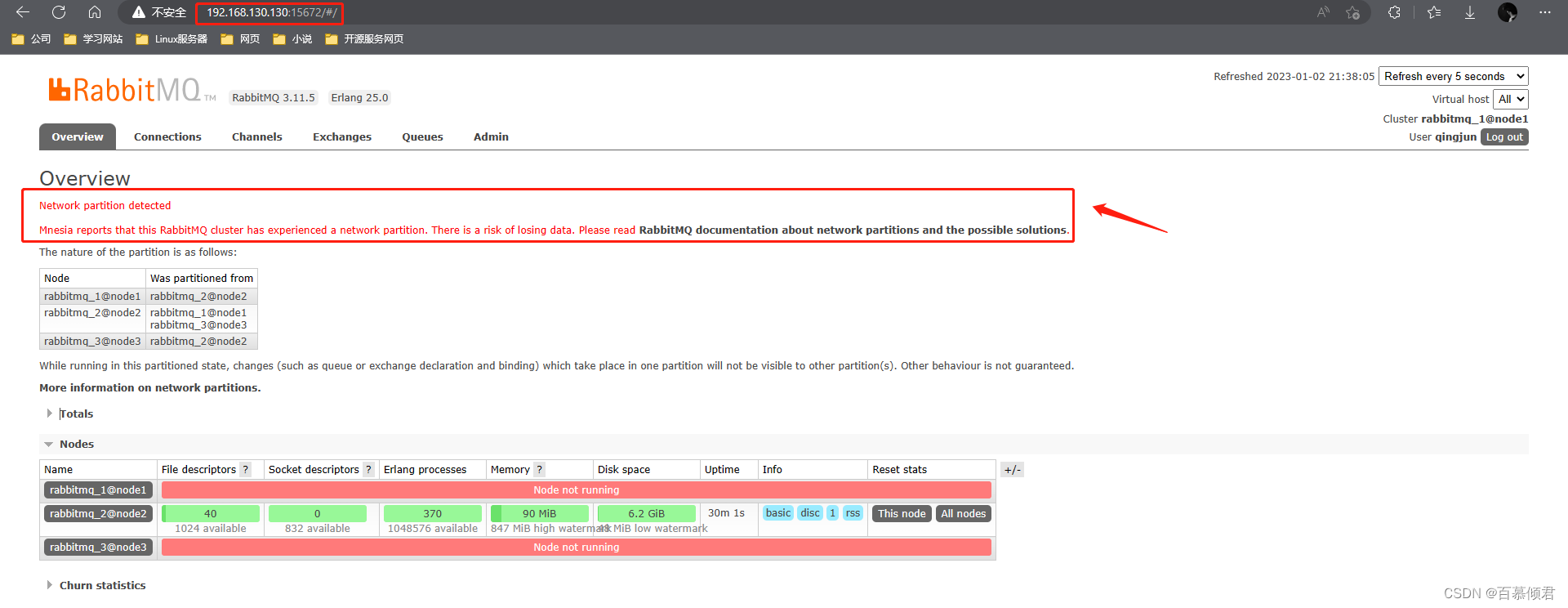Click the Disk space bar showing 6.2 GiB
The height and width of the screenshot is (608, 1568).
pyautogui.click(x=647, y=513)
